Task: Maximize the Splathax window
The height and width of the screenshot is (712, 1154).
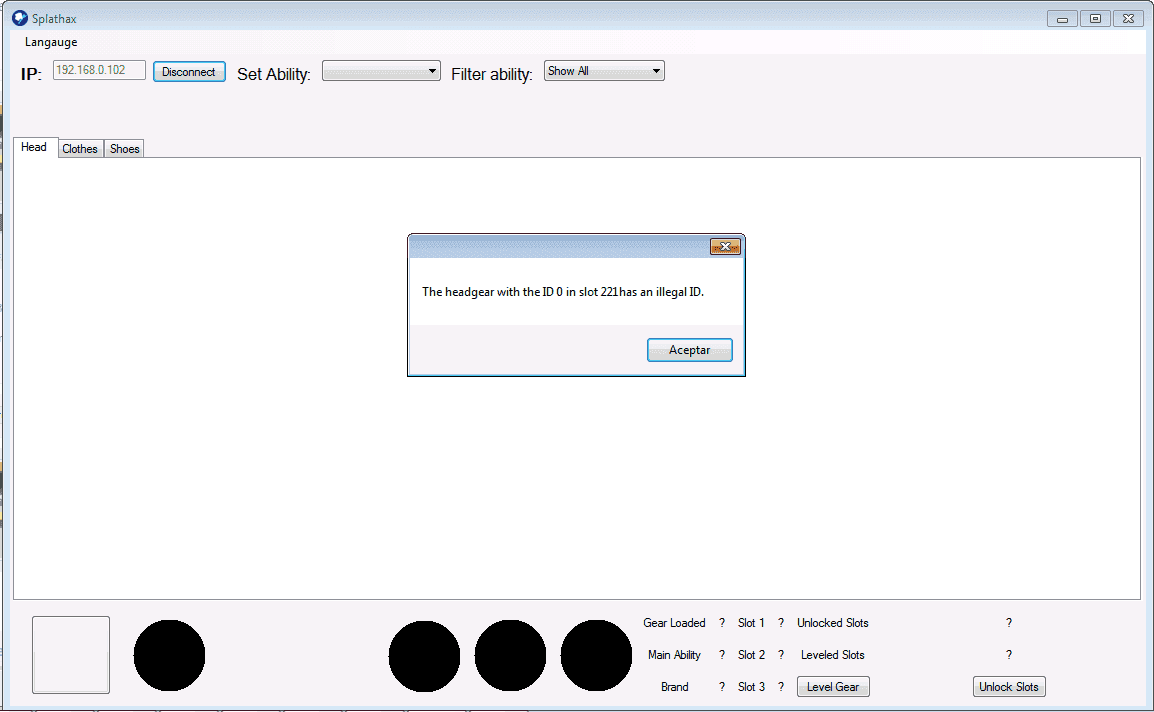Action: [1095, 18]
